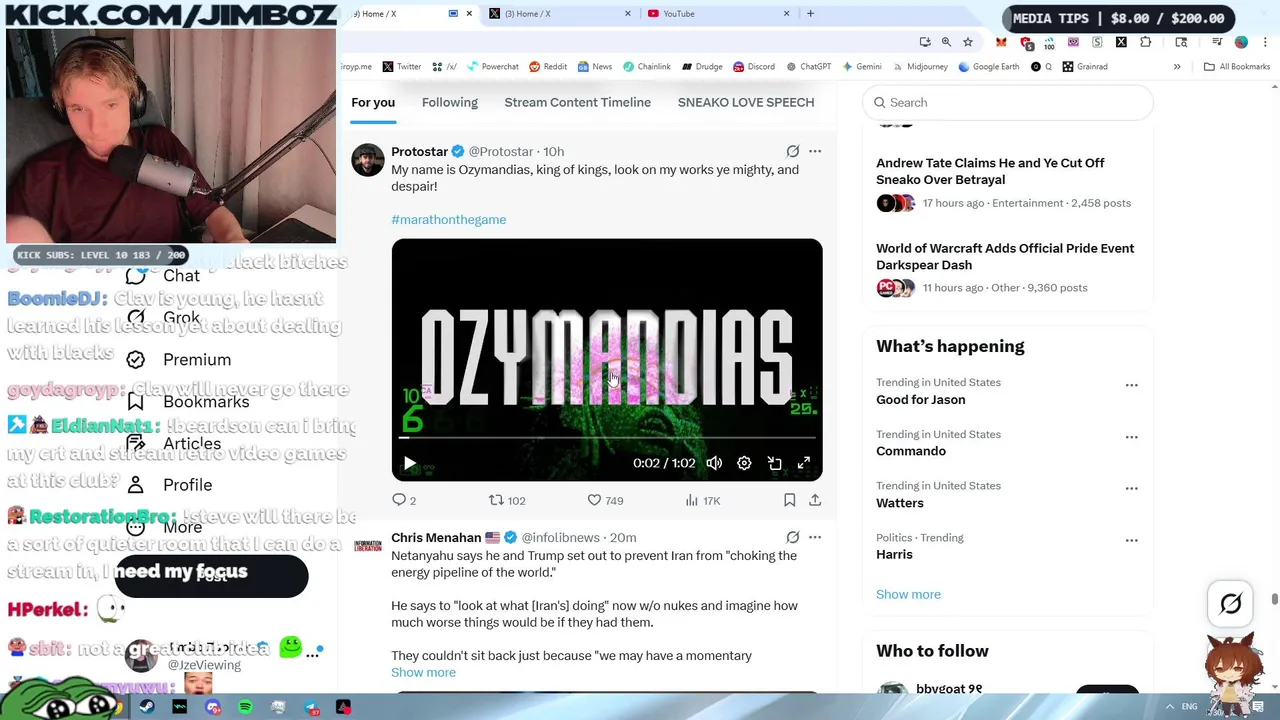Viewport: 1280px width, 720px height.
Task: Open the #marathonthegame hashtag
Action: 448,219
